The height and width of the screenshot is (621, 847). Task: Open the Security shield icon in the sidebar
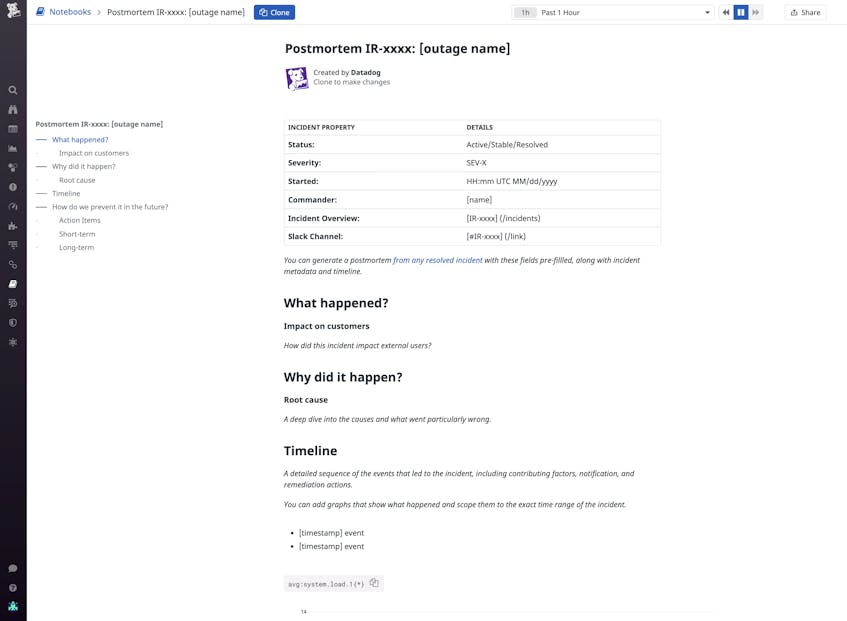(x=13, y=323)
